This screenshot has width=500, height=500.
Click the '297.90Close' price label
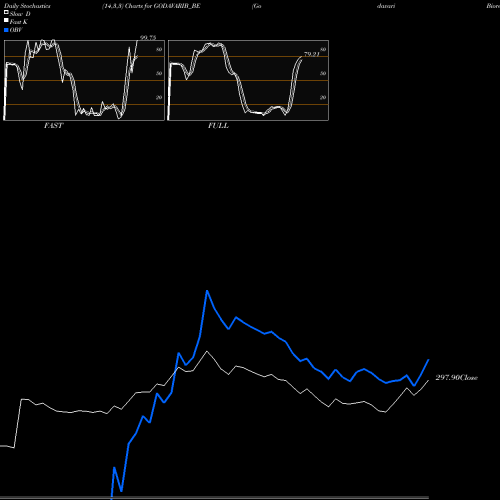point(457,378)
